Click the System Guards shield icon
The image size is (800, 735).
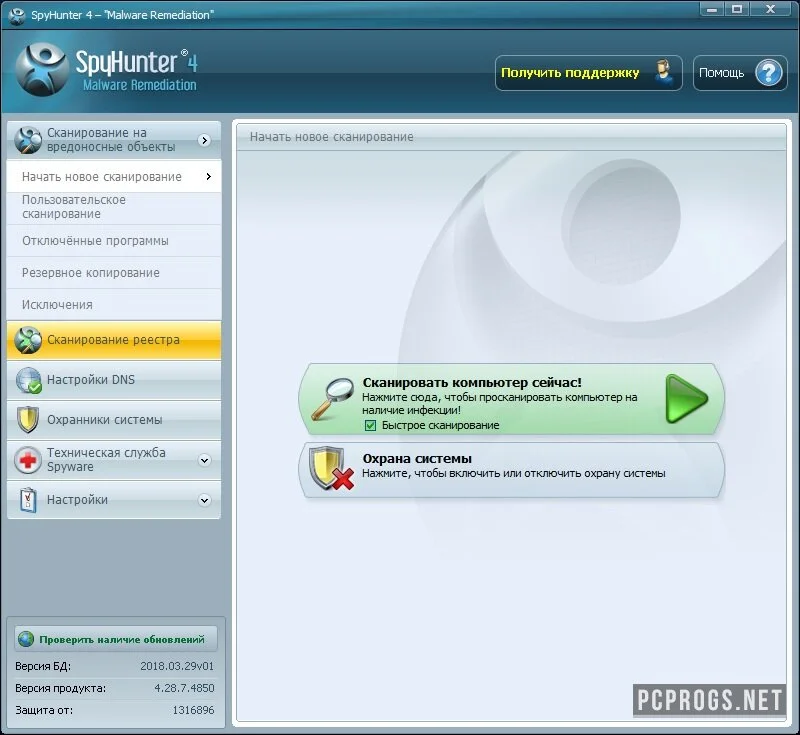28,420
